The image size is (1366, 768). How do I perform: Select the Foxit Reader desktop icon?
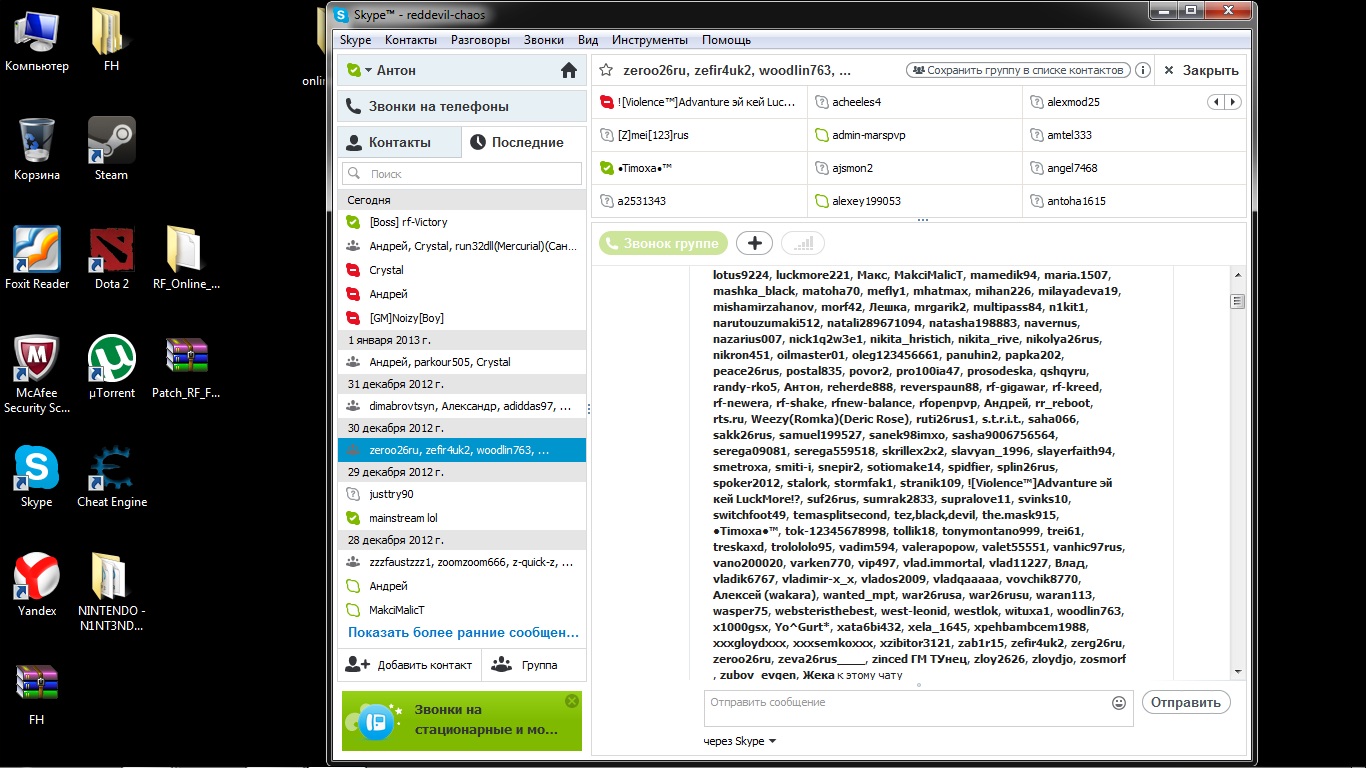(x=37, y=258)
